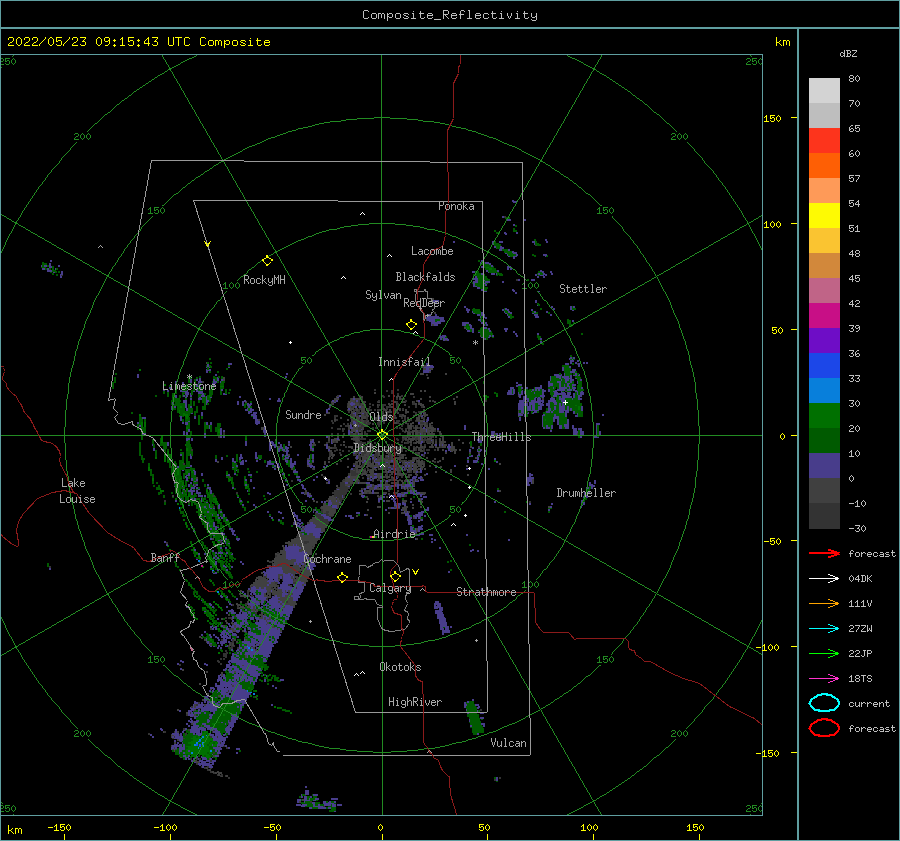Screen dimensions: 900x841
Task: Click the Blackfalds city label
Action: pos(425,277)
